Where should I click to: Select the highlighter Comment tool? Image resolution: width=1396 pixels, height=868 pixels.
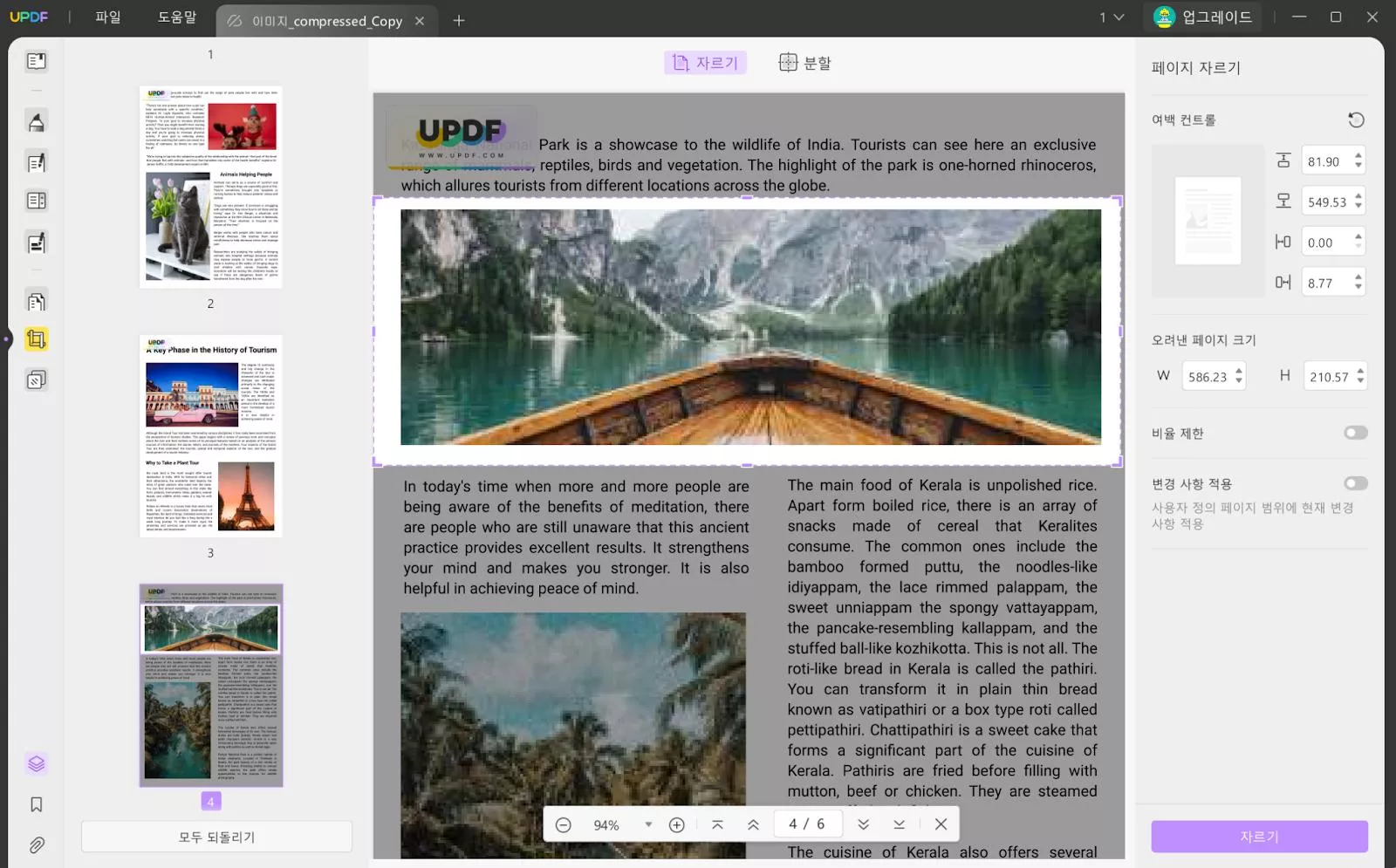(36, 122)
